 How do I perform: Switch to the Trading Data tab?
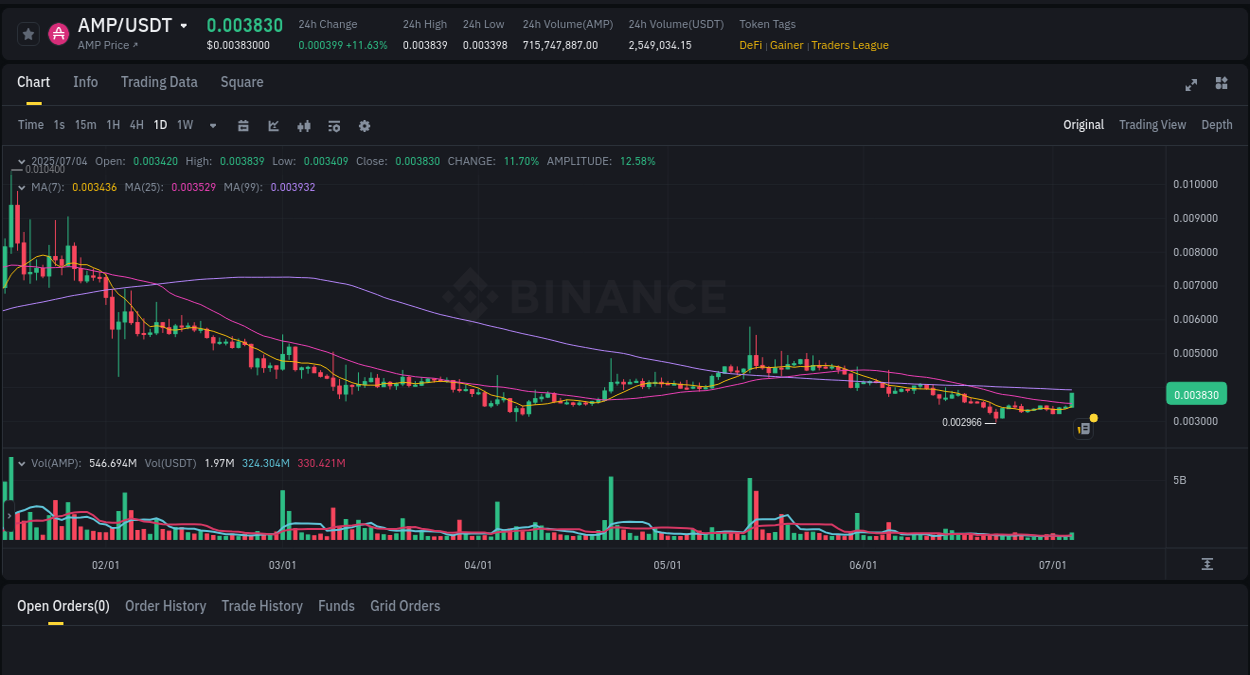point(159,82)
